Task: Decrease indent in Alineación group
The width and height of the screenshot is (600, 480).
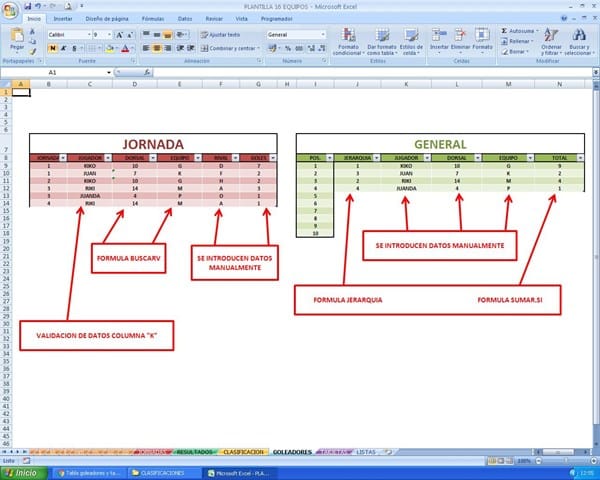Action: [x=180, y=48]
